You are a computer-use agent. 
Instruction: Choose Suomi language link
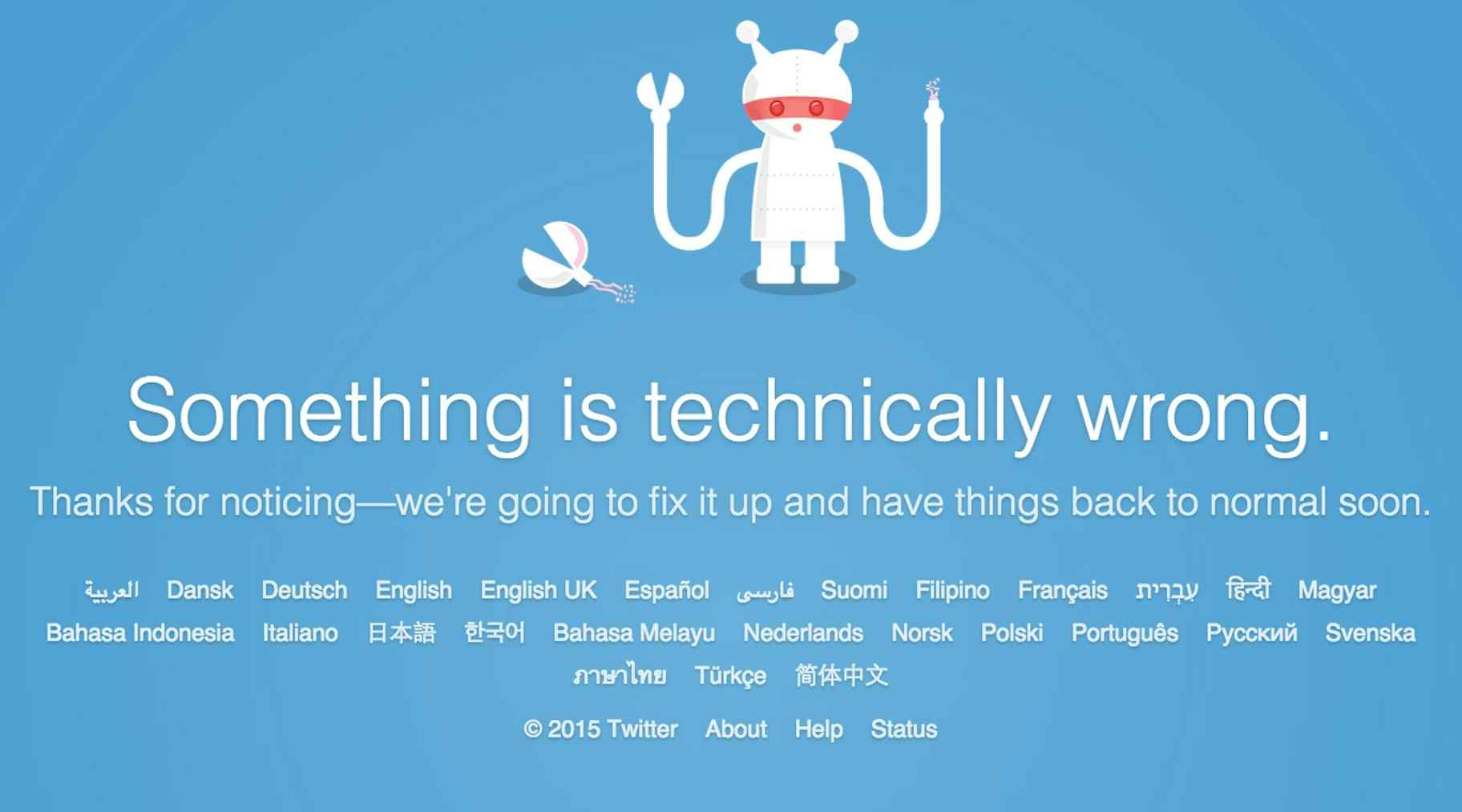[x=854, y=591]
